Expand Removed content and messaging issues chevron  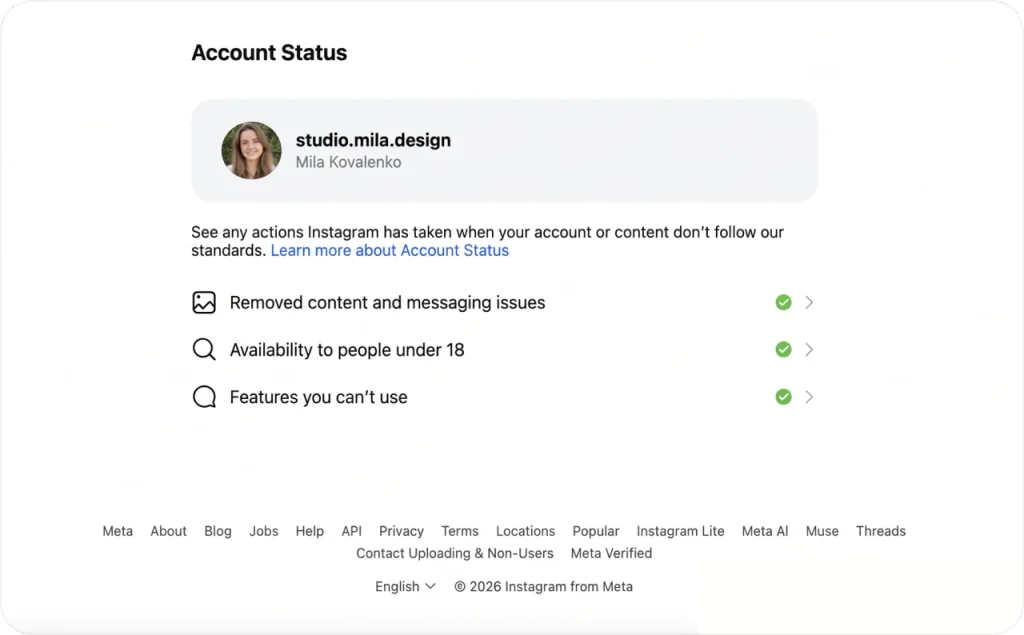tap(808, 302)
